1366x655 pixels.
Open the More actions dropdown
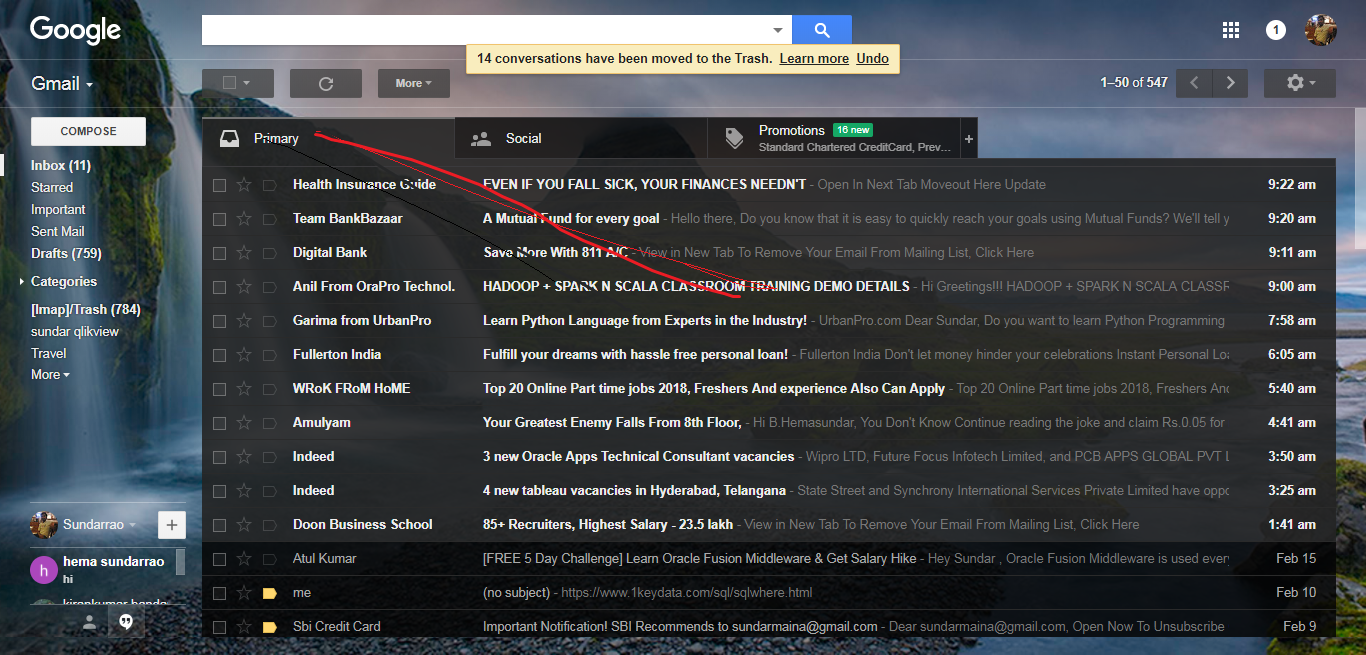point(413,84)
